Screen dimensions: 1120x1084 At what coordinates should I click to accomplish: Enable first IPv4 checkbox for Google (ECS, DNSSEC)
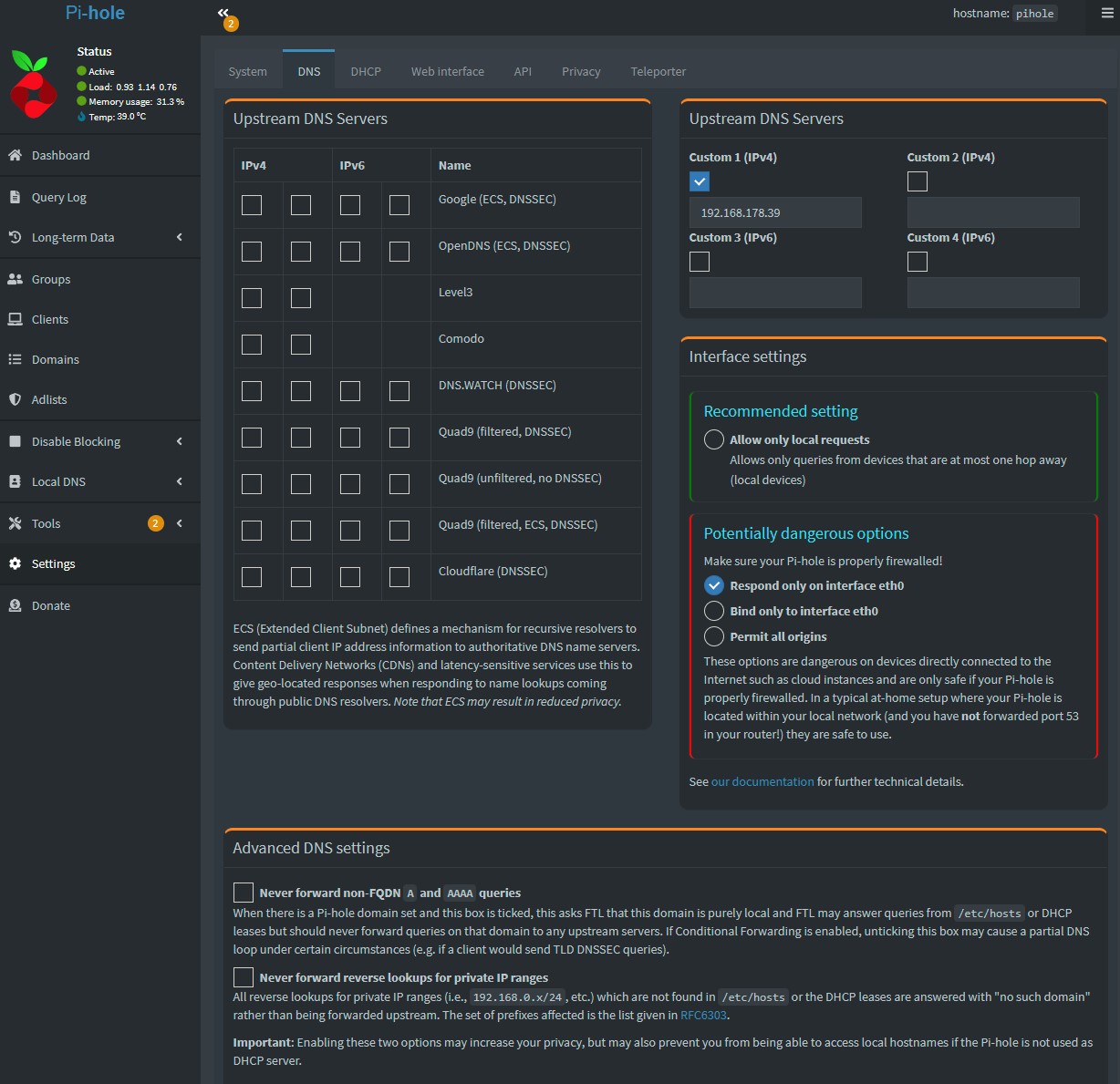[252, 205]
